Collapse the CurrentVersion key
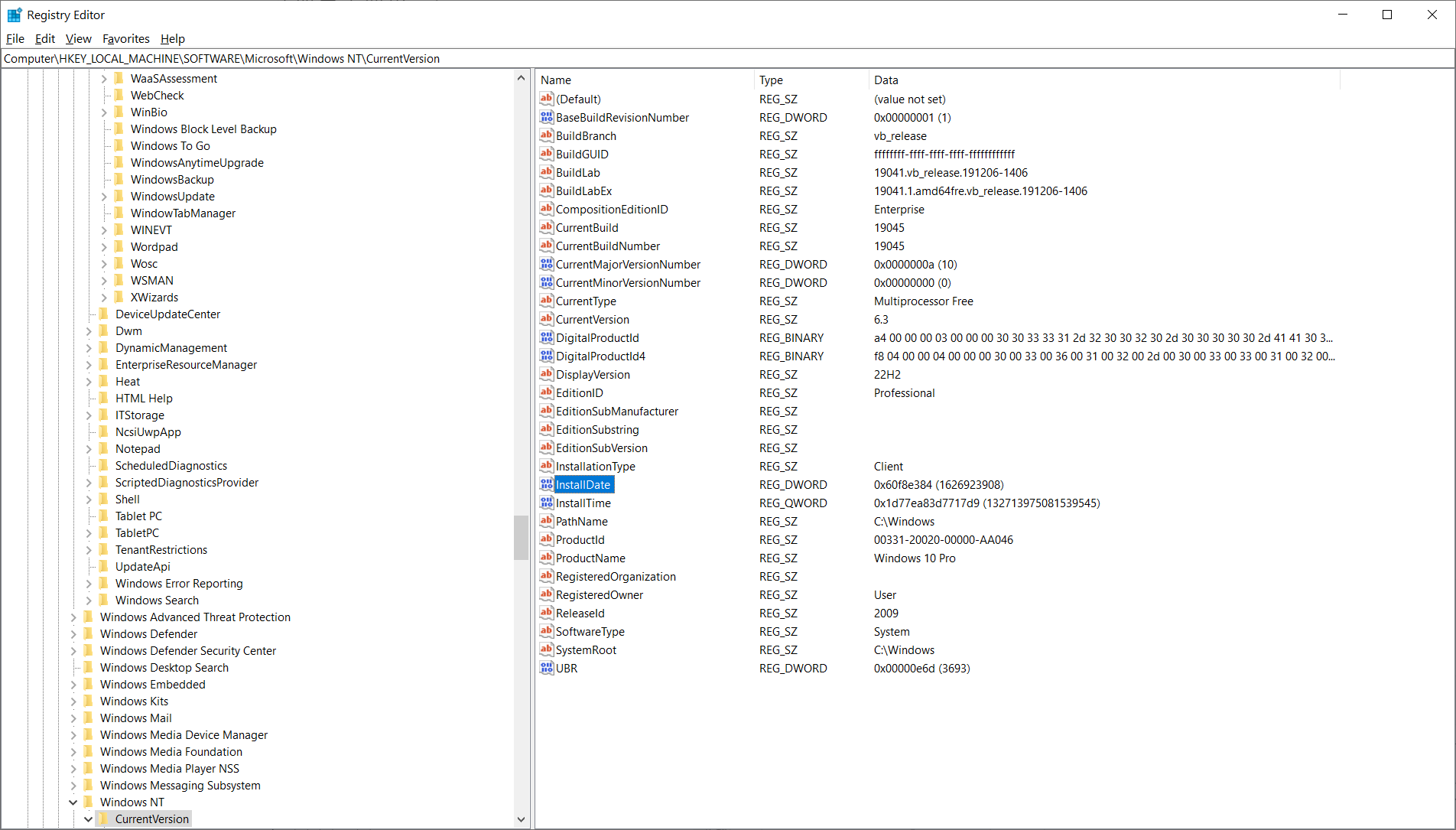The width and height of the screenshot is (1456, 830). [x=89, y=819]
